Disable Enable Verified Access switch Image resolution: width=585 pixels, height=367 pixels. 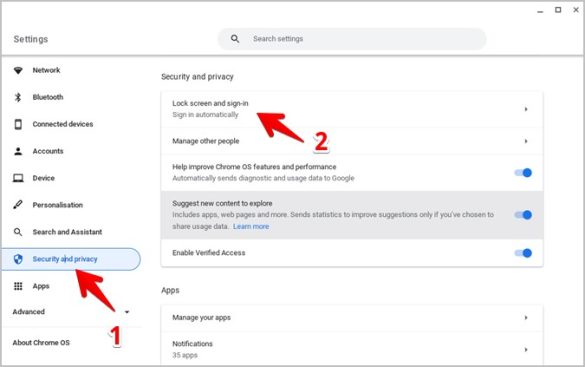pyautogui.click(x=523, y=253)
